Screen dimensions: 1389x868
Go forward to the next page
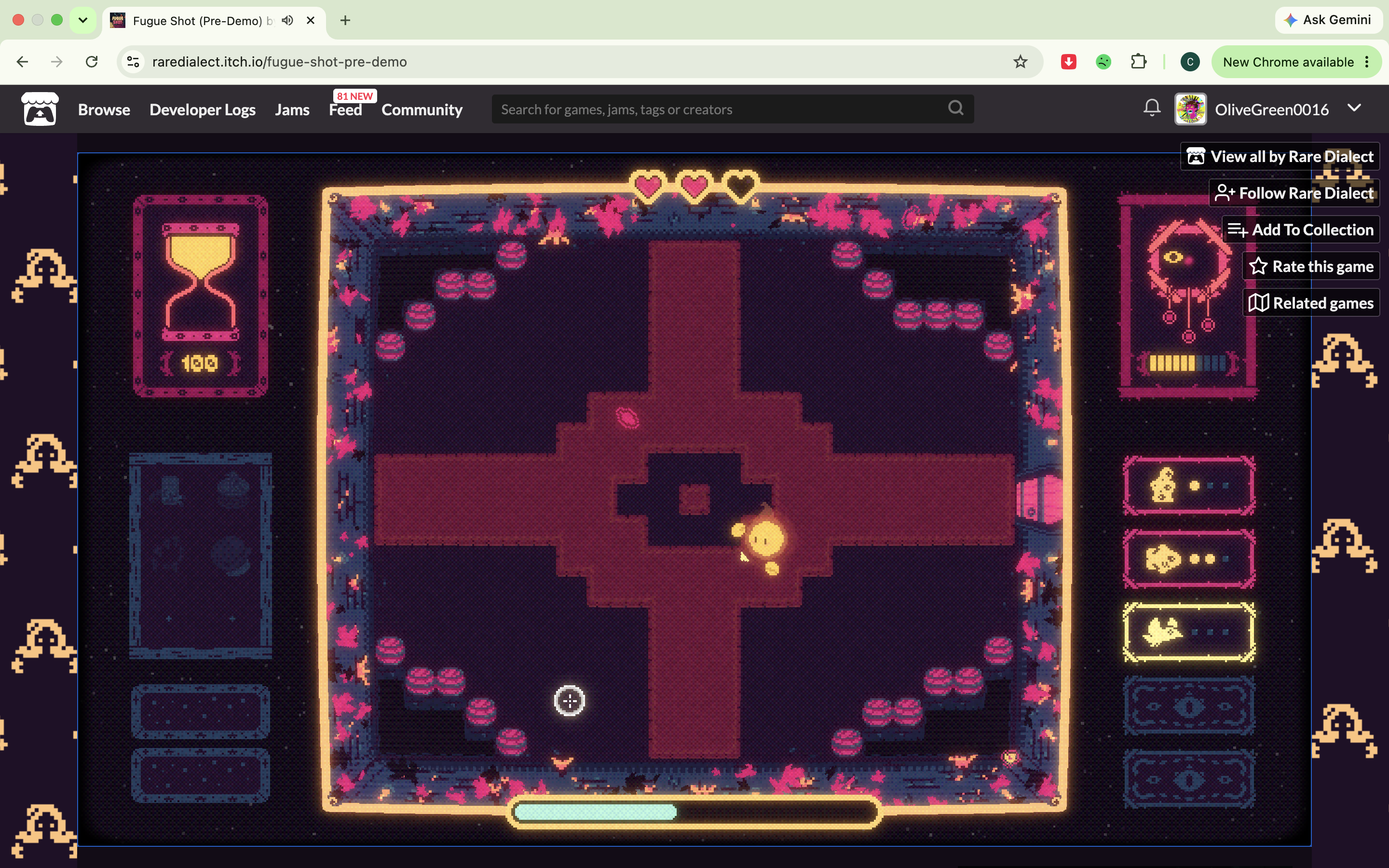click(x=57, y=62)
